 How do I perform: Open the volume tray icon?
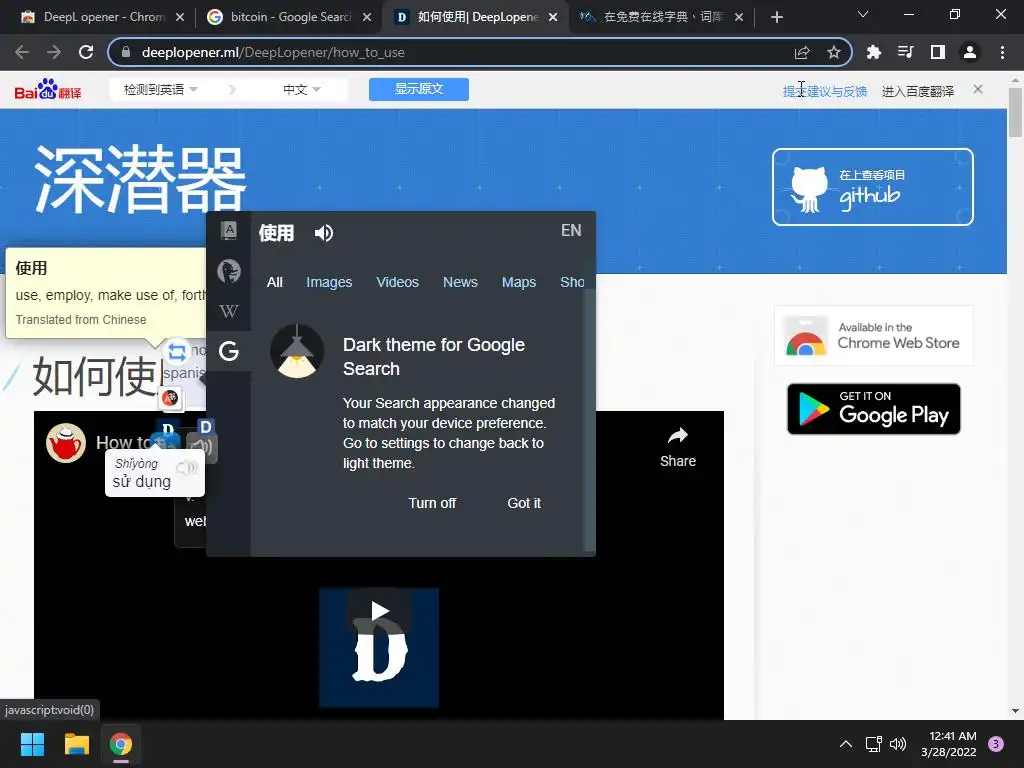click(x=898, y=744)
